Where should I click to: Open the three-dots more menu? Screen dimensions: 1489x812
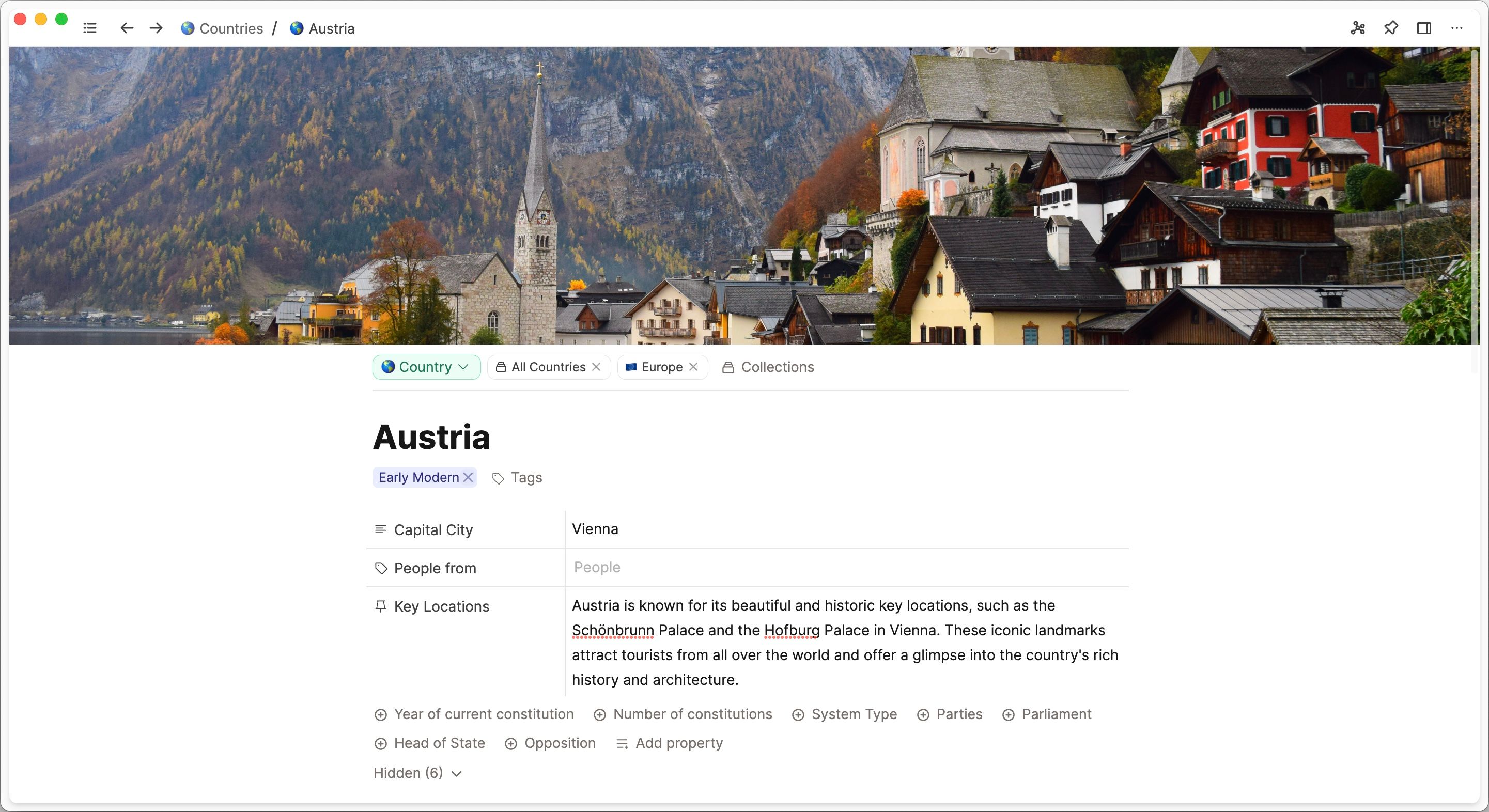click(1456, 28)
